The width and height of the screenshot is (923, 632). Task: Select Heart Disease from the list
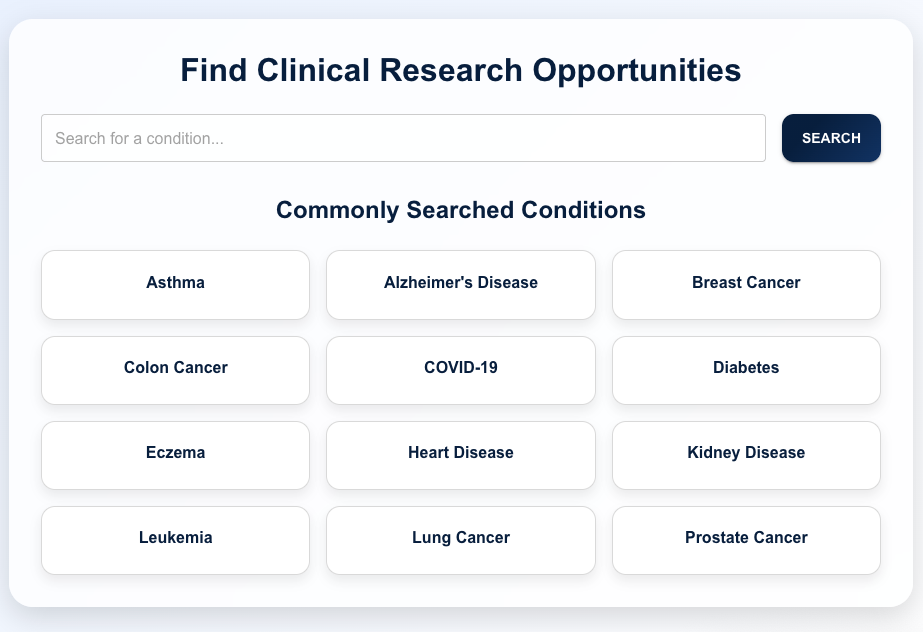[x=461, y=454]
